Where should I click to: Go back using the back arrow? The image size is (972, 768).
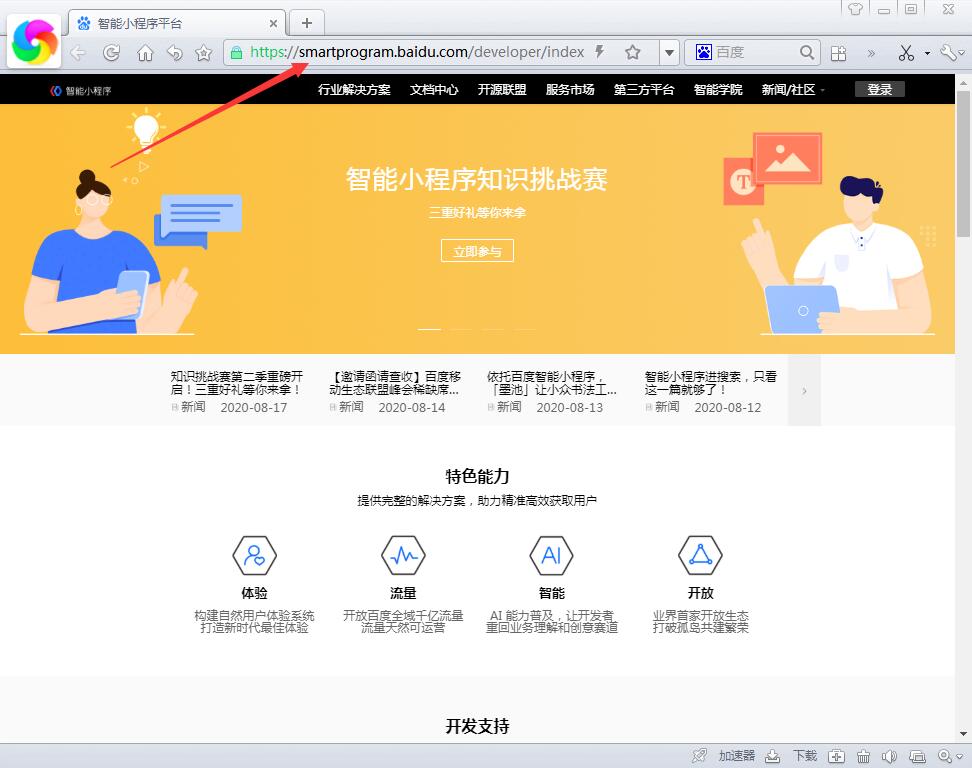click(78, 53)
